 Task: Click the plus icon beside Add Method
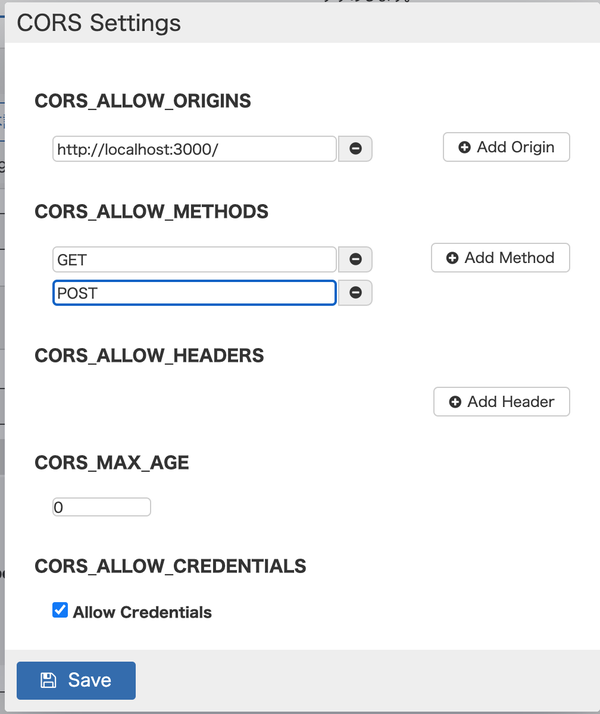(452, 258)
